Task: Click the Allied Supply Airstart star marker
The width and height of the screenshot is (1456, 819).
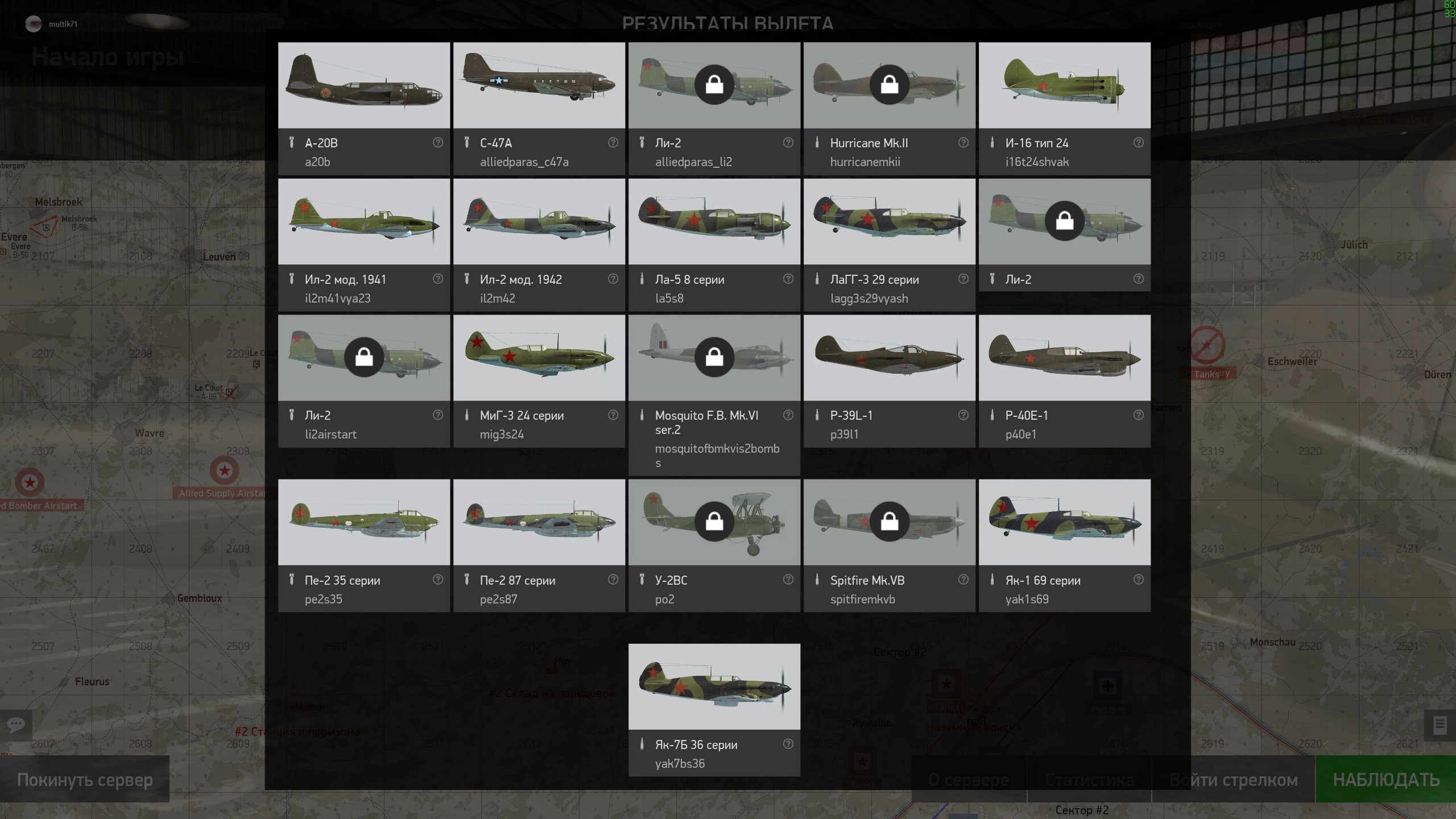Action: [225, 470]
